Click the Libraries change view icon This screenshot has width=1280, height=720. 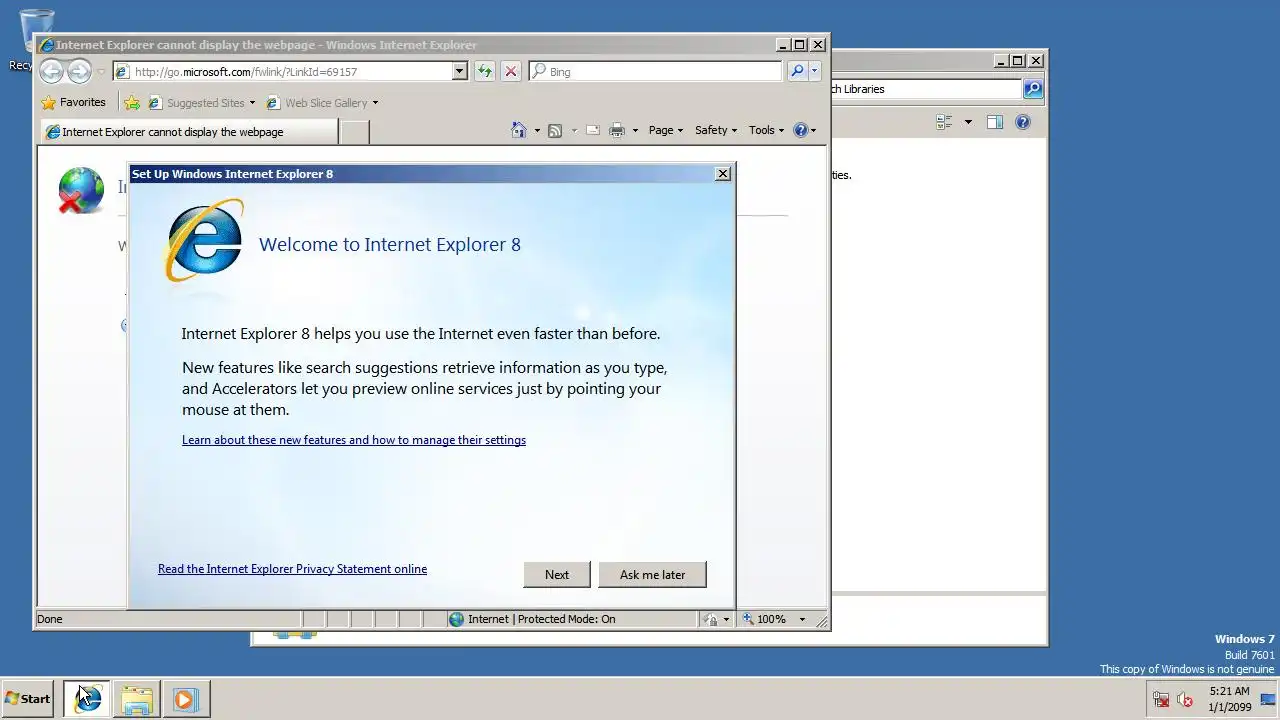pos(944,122)
